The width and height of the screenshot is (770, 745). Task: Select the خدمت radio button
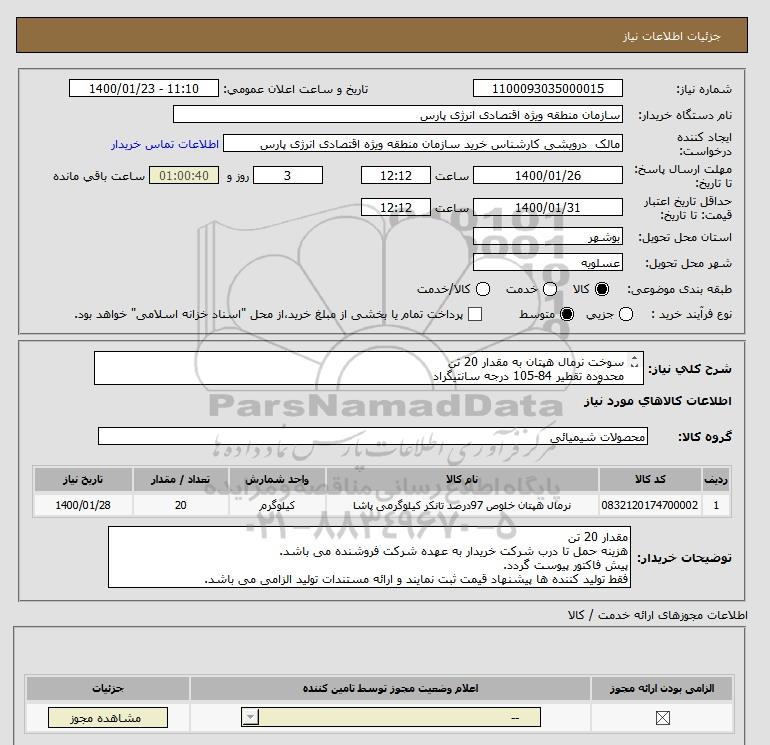tap(550, 289)
